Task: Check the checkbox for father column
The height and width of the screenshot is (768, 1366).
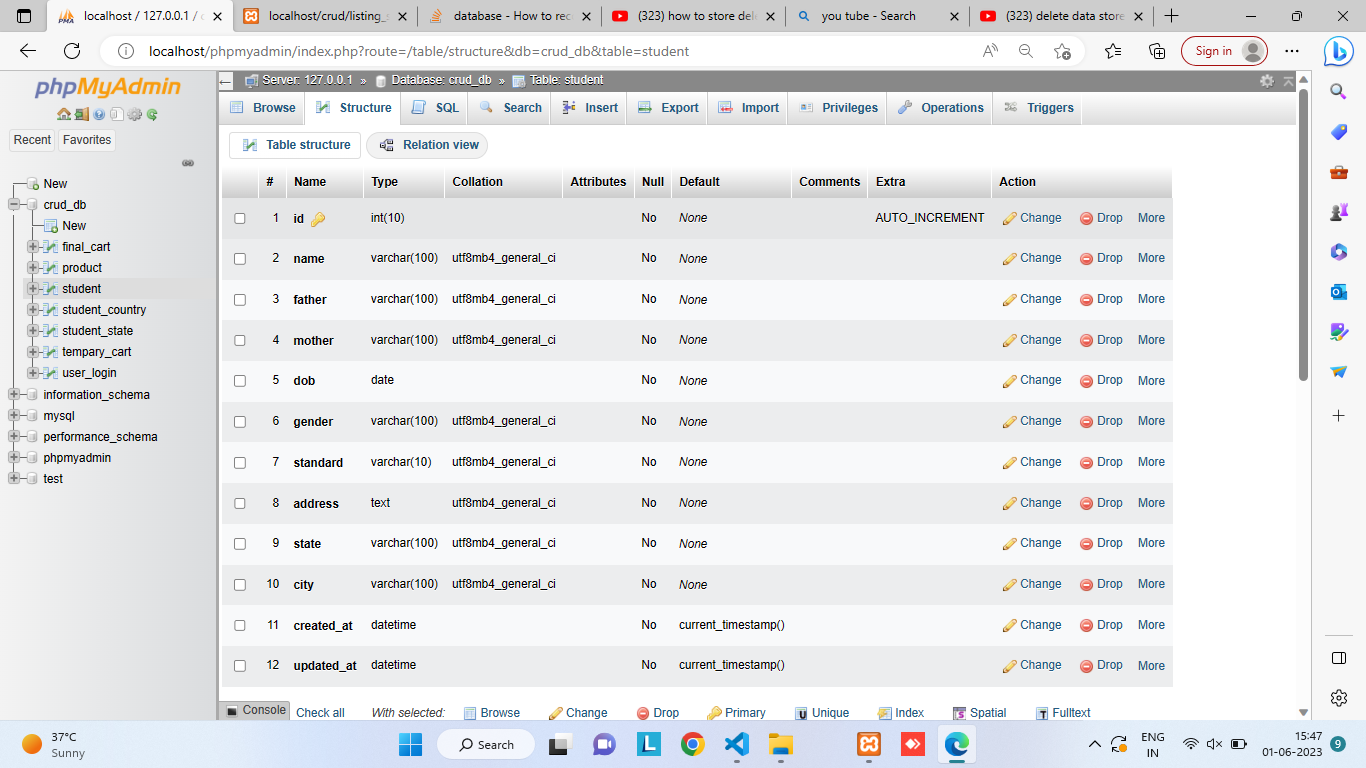Action: (x=240, y=299)
